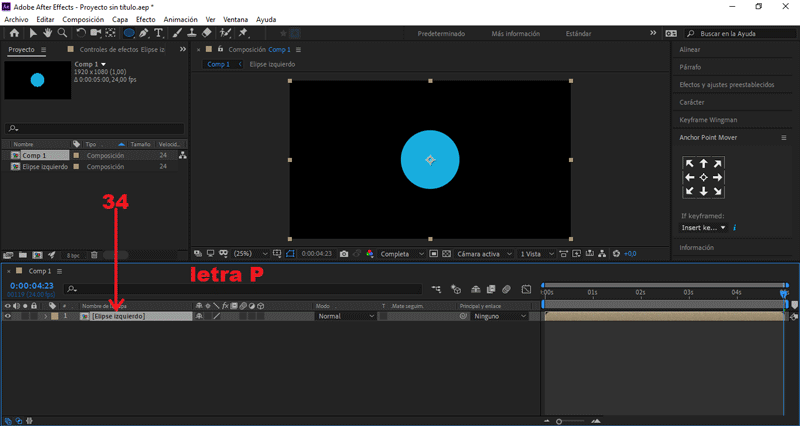
Task: Take a snapshot with the camera icon
Action: 343,254
